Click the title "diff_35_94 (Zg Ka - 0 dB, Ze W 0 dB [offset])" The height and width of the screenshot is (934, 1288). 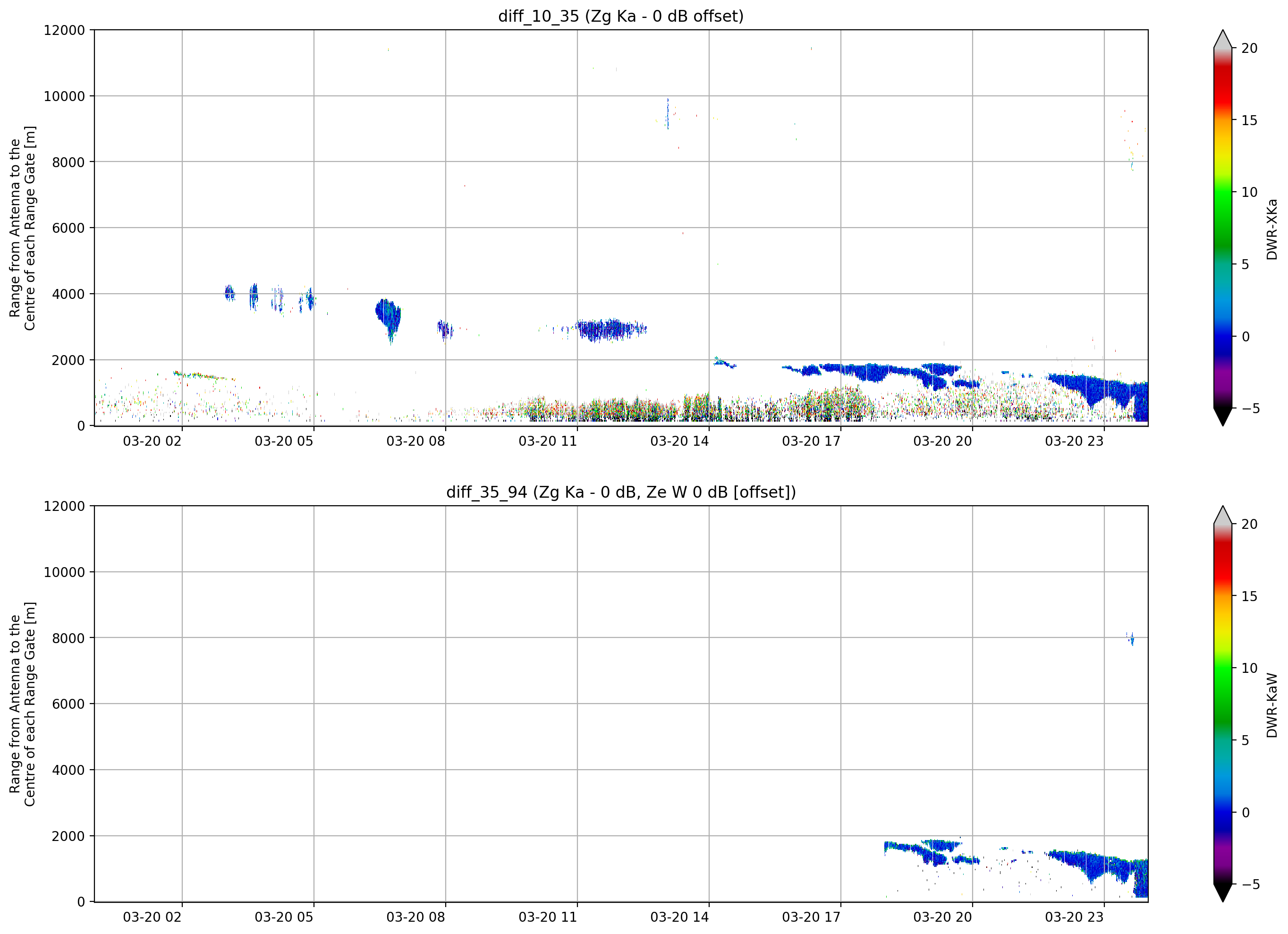click(x=621, y=492)
